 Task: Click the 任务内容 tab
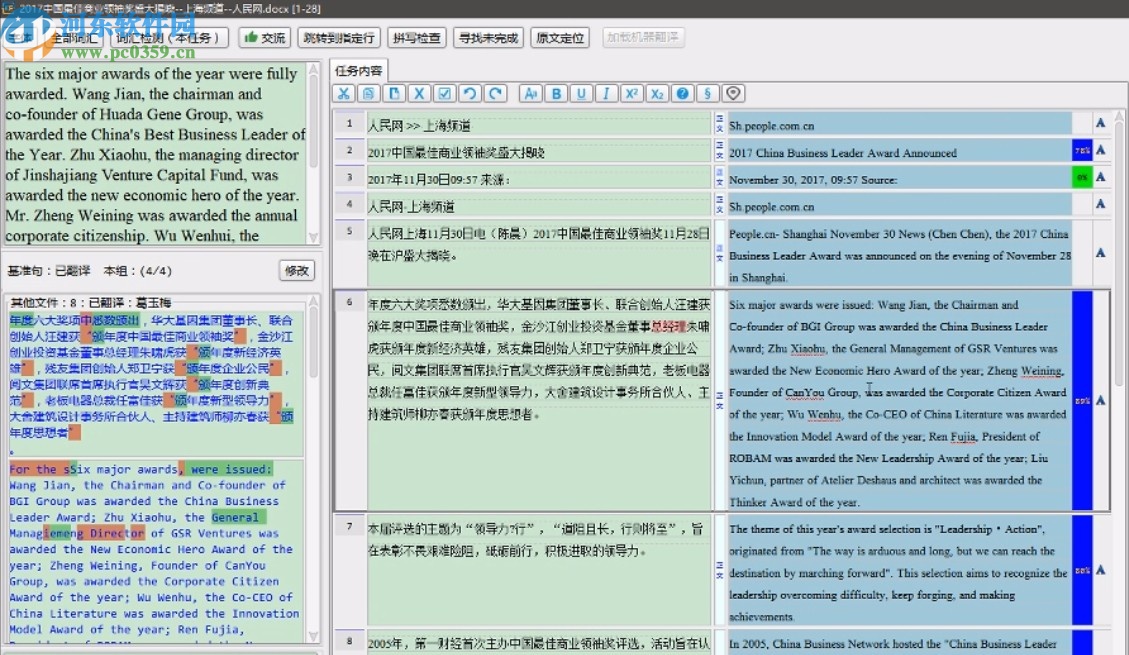pyautogui.click(x=359, y=71)
